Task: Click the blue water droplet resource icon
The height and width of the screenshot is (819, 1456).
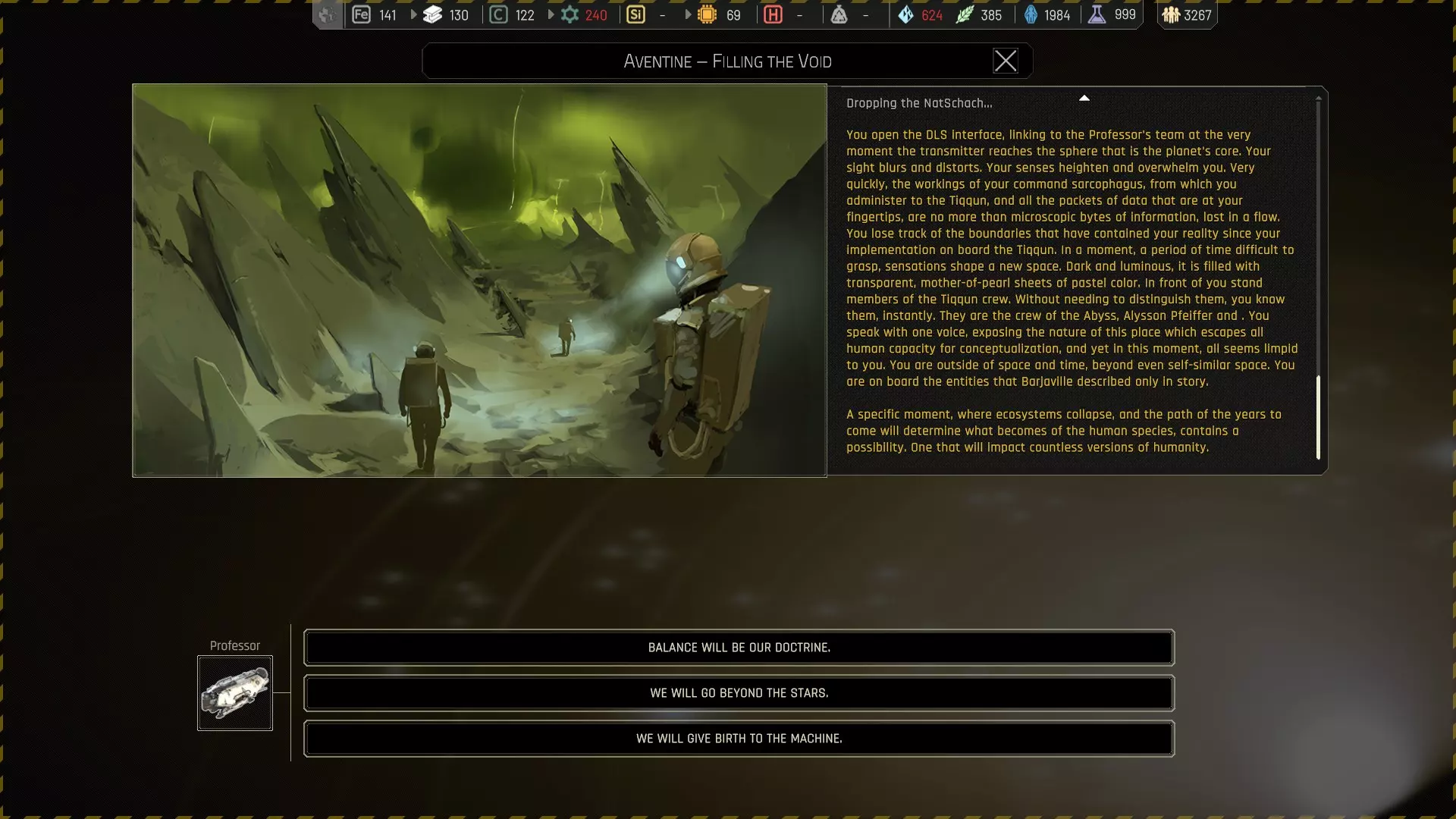Action: [905, 14]
